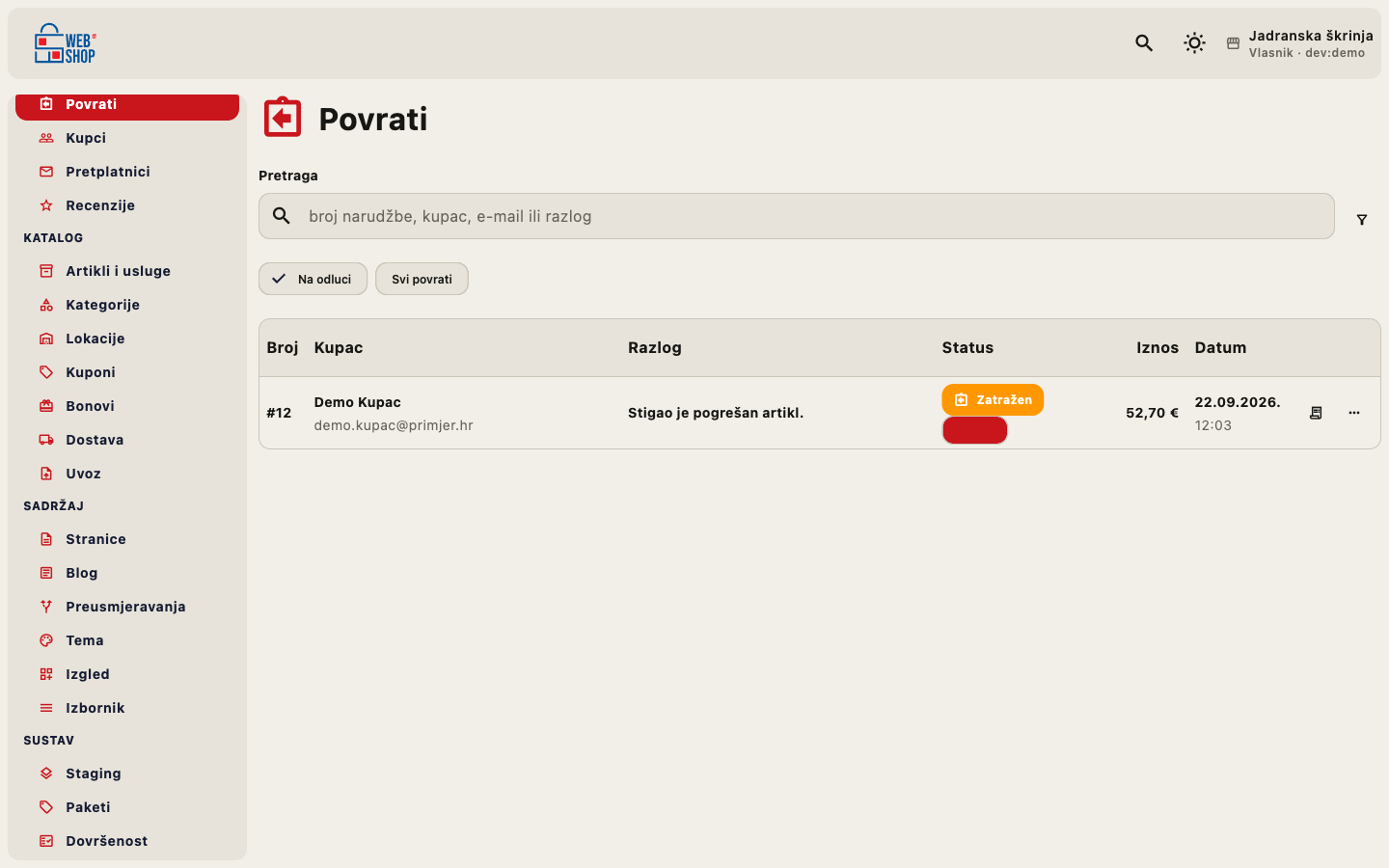Open the Uvoz import page

[x=127, y=474]
